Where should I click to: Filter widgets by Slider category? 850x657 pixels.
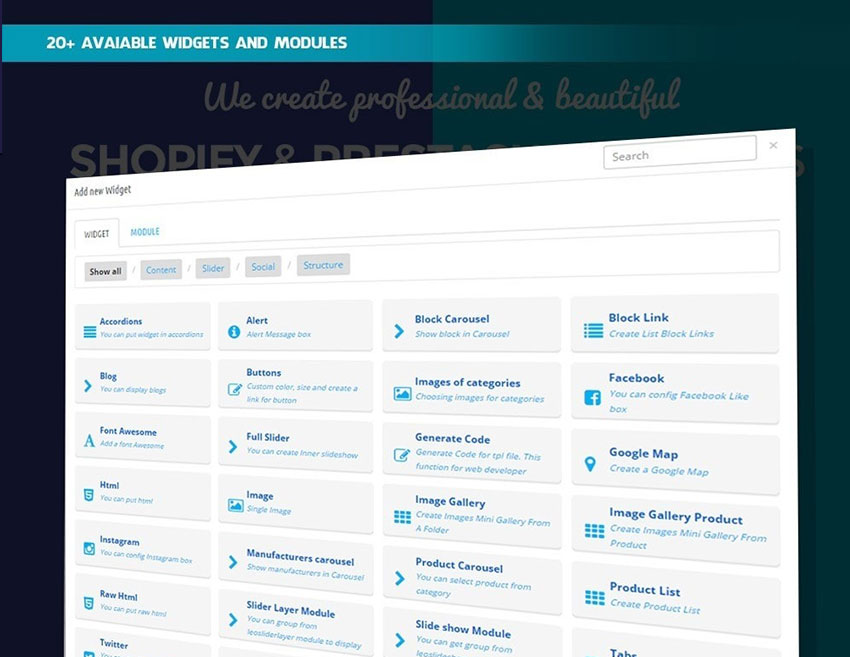[x=213, y=268]
